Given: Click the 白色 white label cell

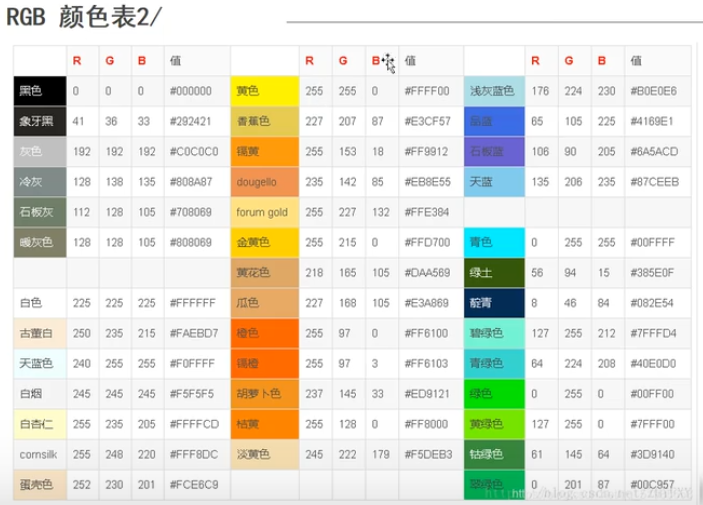Looking at the screenshot, I should pos(40,303).
